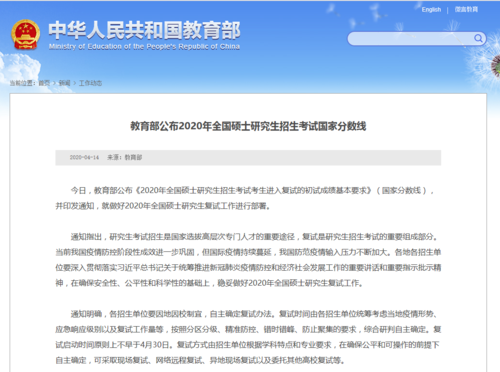
Task: Click the article headline 教育部公布2020年全国硕士研究生招生考试国家分数线
Action: tap(248, 126)
